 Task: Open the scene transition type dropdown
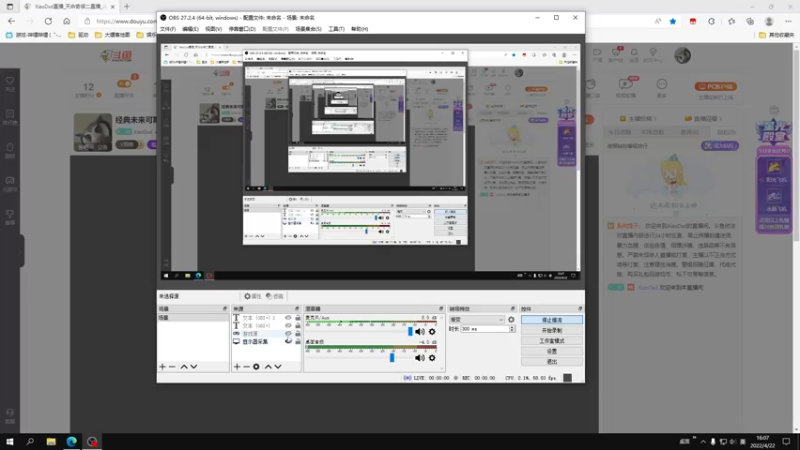click(x=477, y=319)
